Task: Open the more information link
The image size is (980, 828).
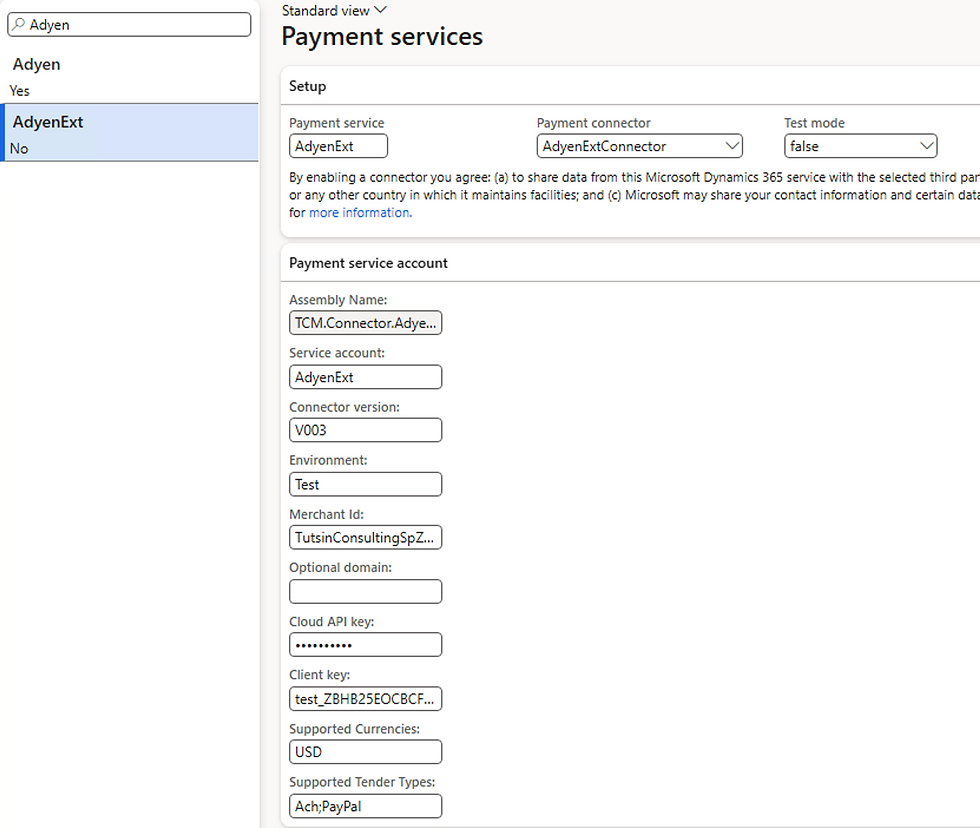Action: point(361,212)
